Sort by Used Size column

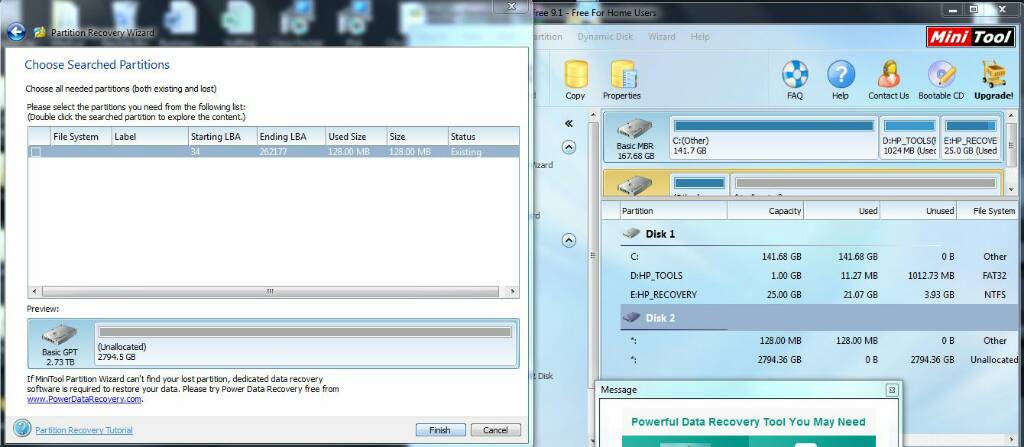click(x=355, y=137)
